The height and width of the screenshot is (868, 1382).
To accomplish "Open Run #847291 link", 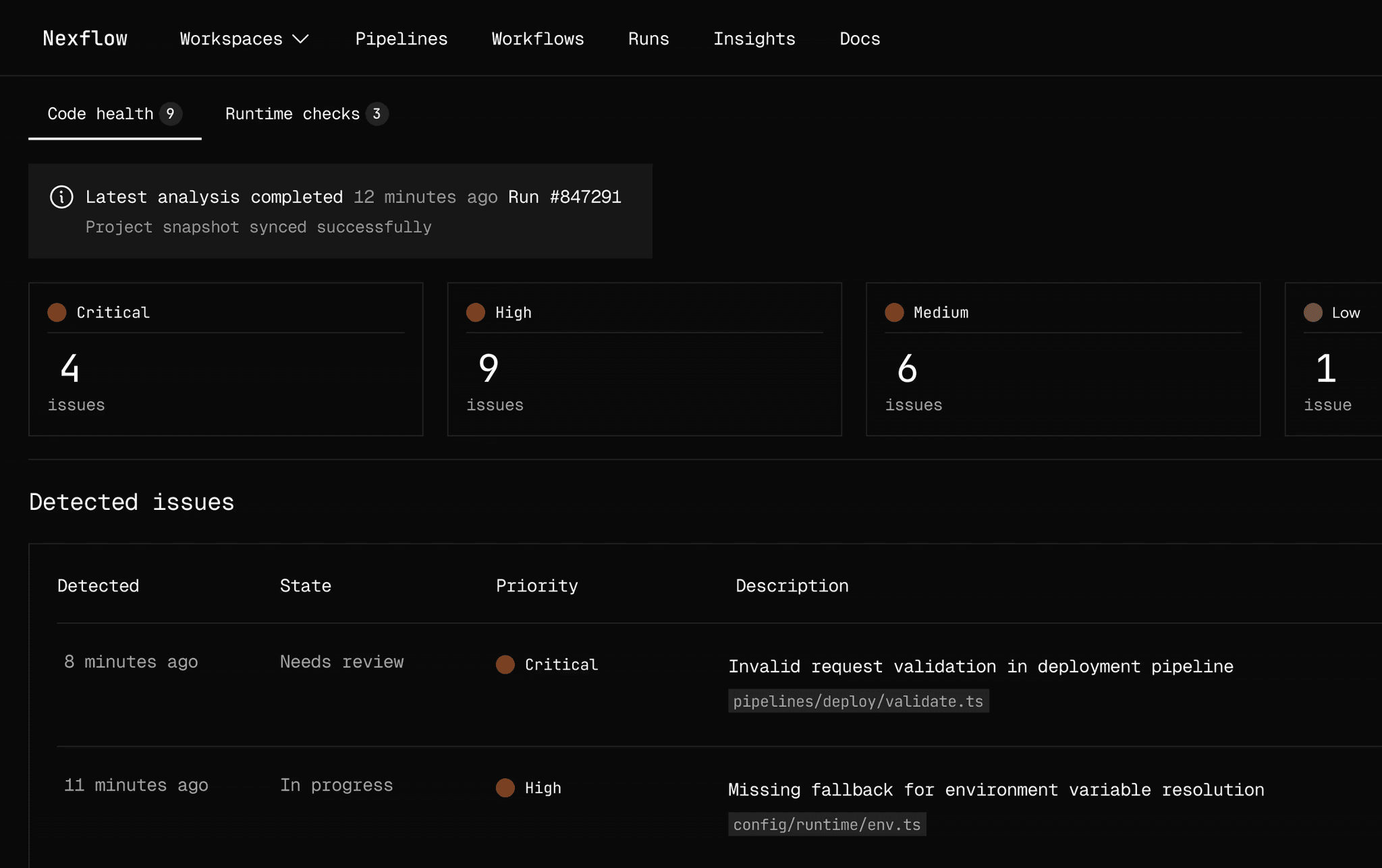I will click(564, 197).
